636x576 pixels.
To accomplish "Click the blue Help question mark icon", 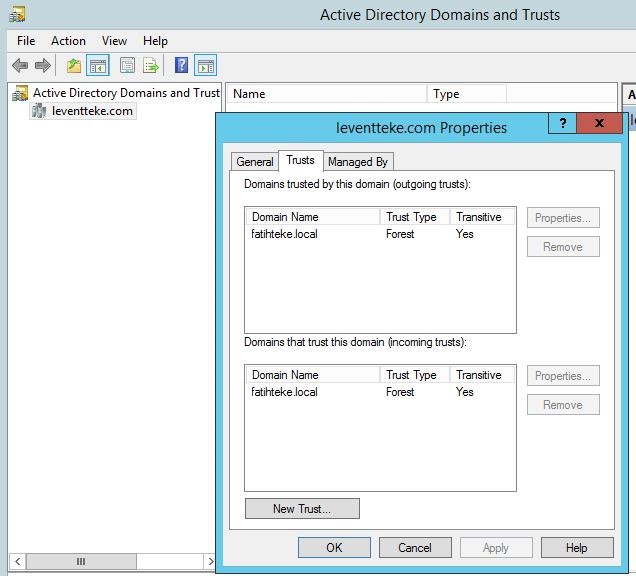I will pyautogui.click(x=181, y=65).
